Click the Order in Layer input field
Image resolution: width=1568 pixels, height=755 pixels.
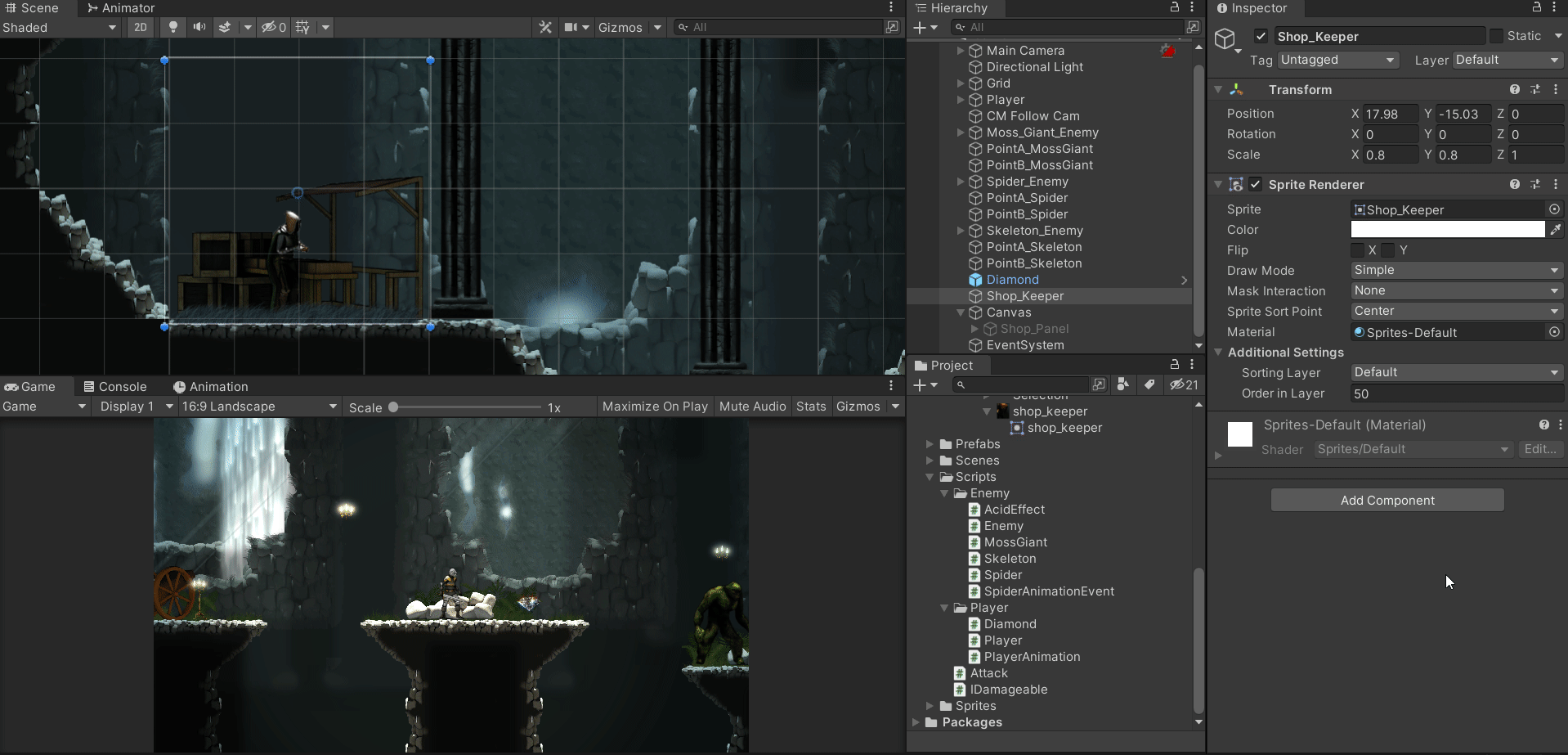coord(1457,393)
